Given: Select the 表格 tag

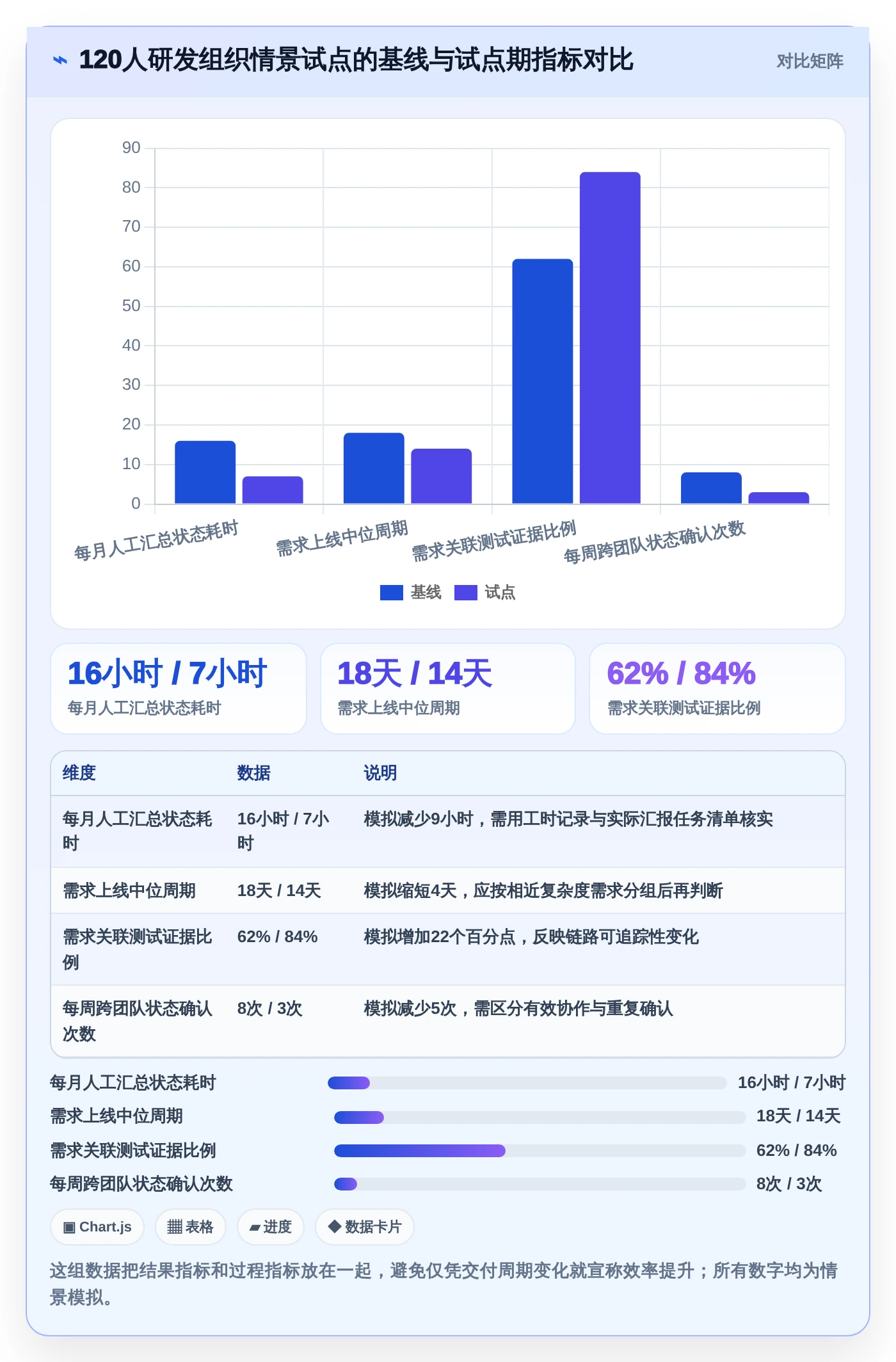Looking at the screenshot, I should click(191, 1227).
